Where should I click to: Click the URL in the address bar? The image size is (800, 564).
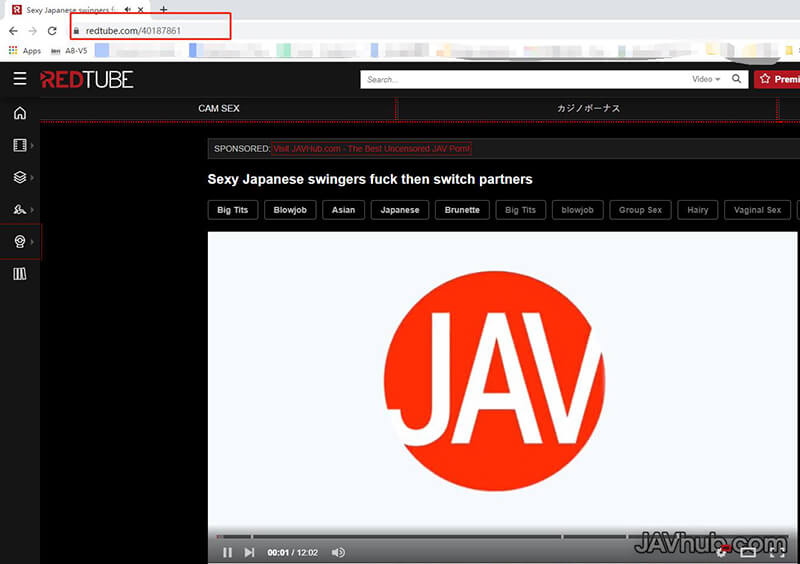[x=133, y=31]
